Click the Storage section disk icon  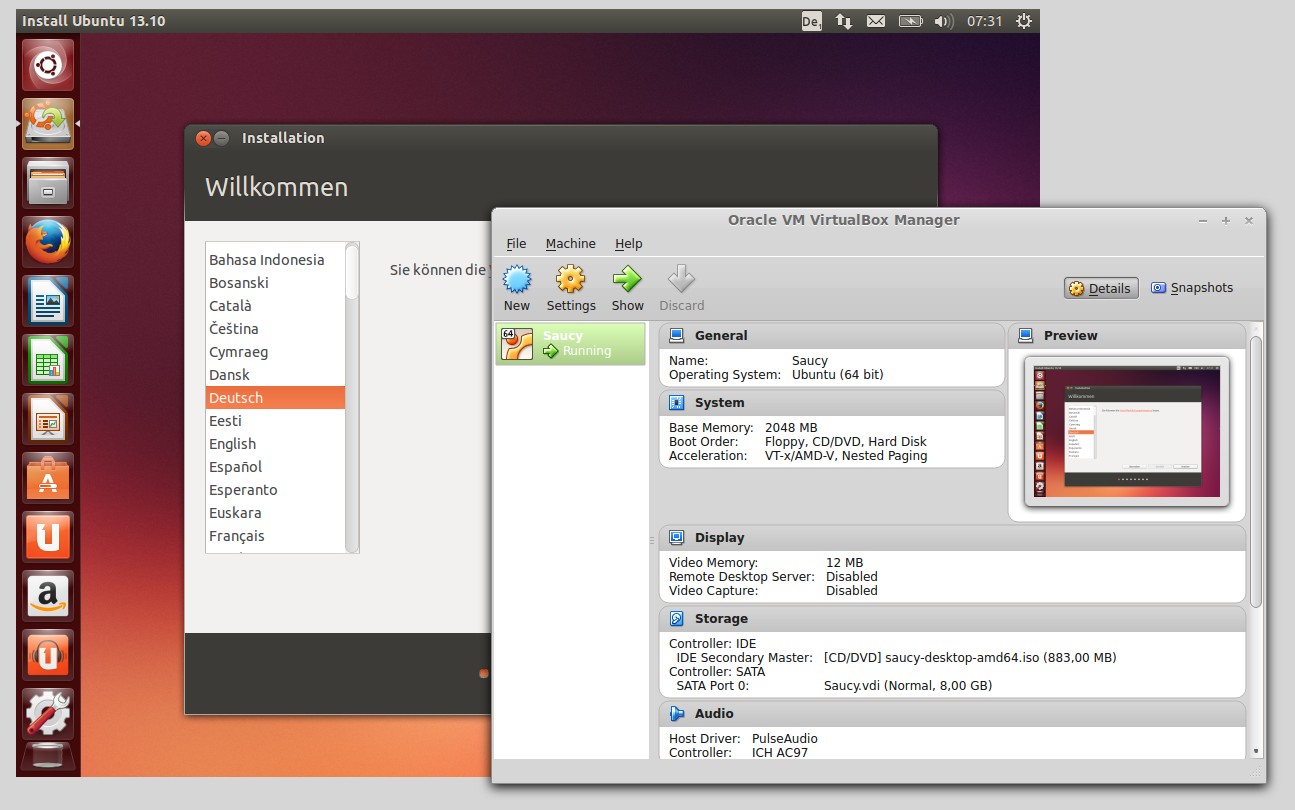[x=677, y=619]
